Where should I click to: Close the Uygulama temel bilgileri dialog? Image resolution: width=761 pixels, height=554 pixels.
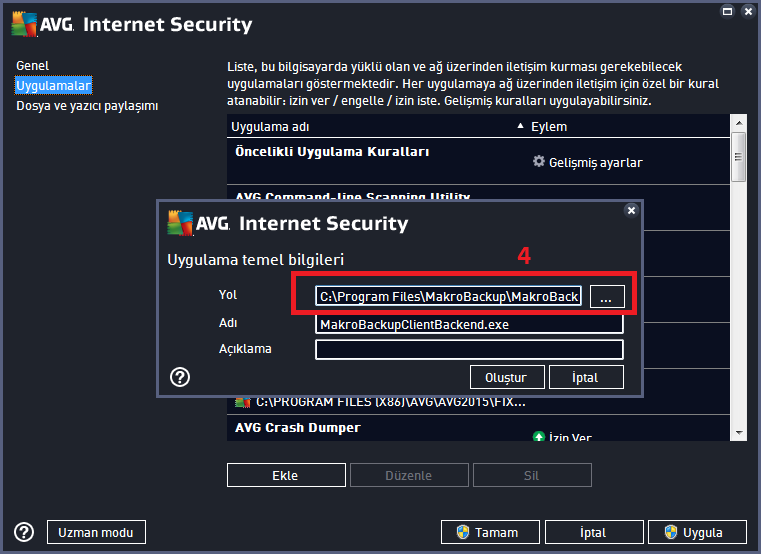(631, 210)
